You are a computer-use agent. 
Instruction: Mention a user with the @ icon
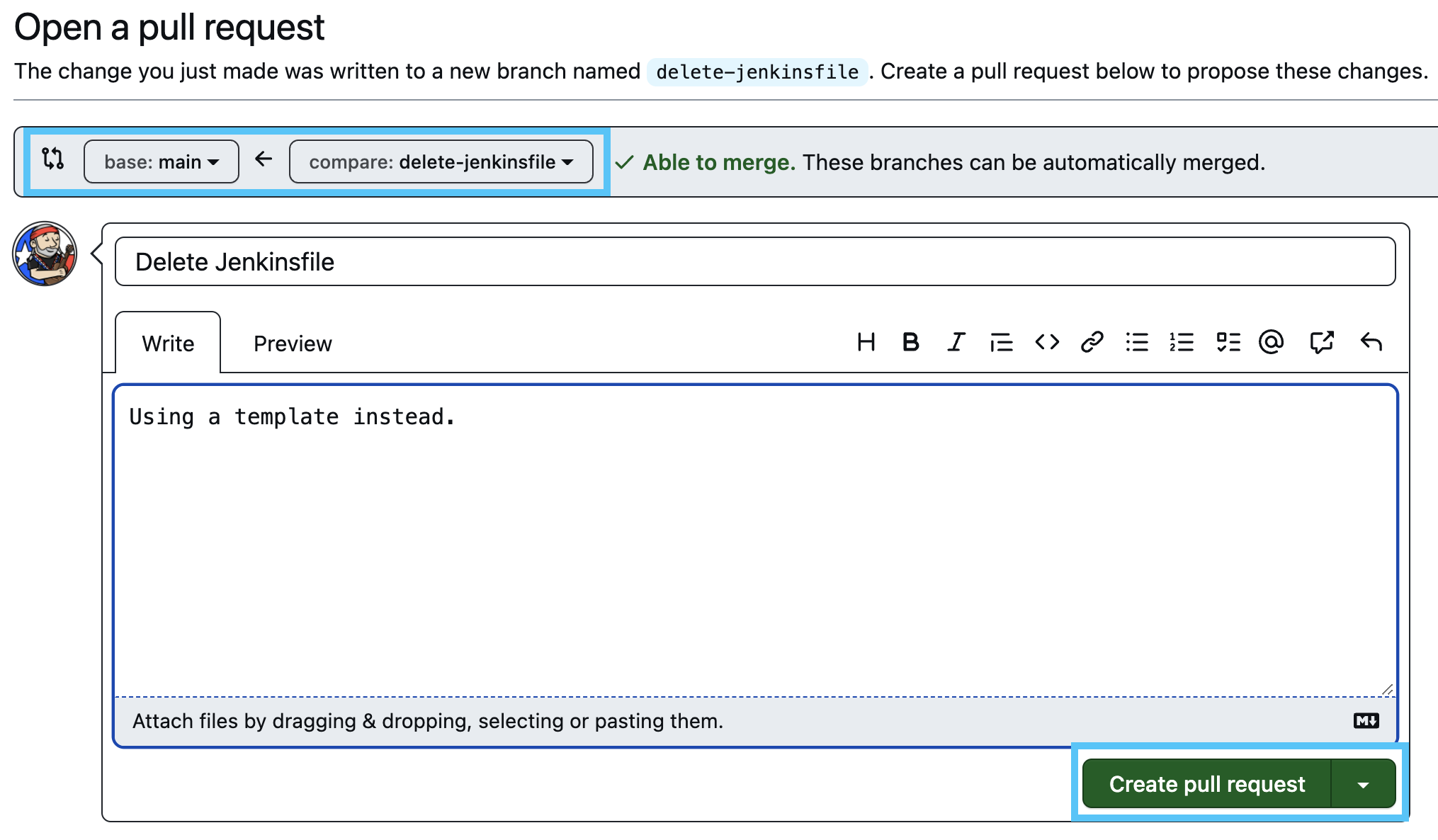pos(1272,343)
